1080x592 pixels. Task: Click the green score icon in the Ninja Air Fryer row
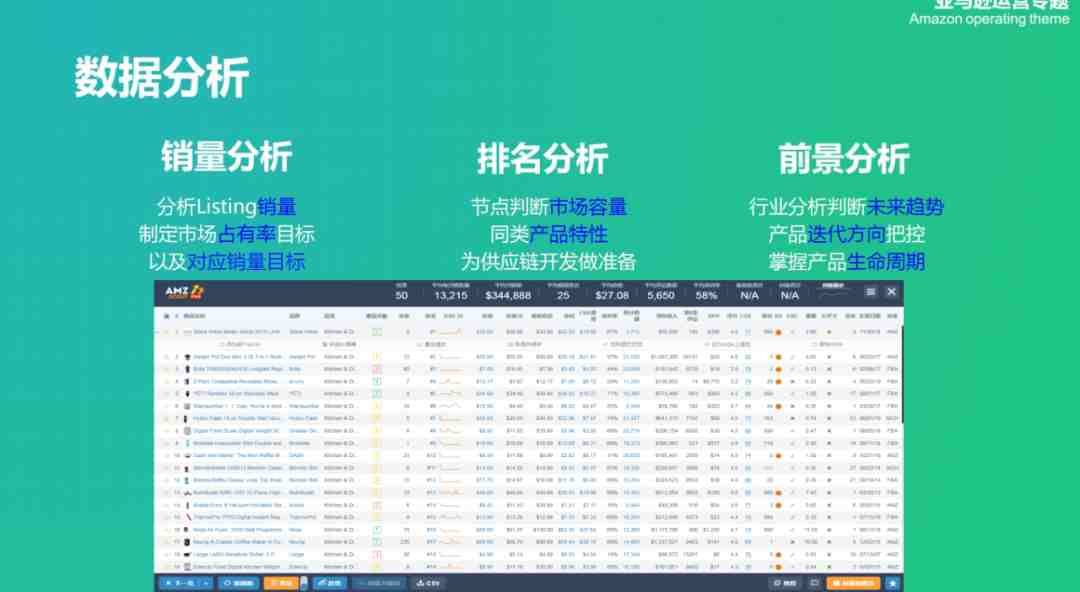click(377, 529)
